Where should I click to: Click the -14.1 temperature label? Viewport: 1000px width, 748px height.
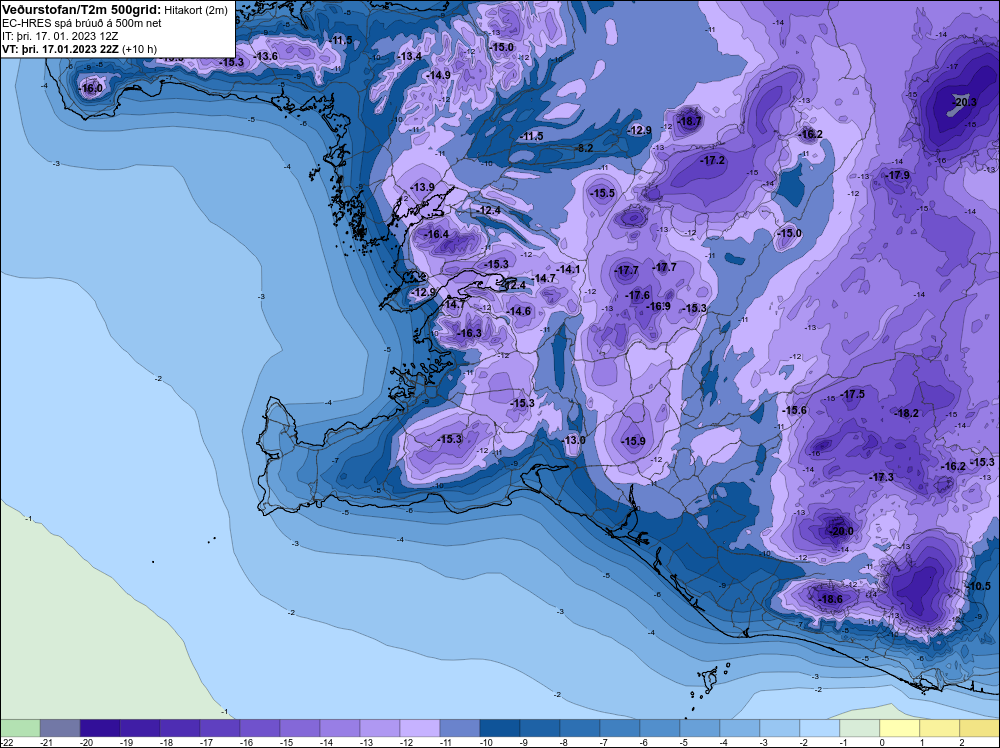pyautogui.click(x=568, y=269)
